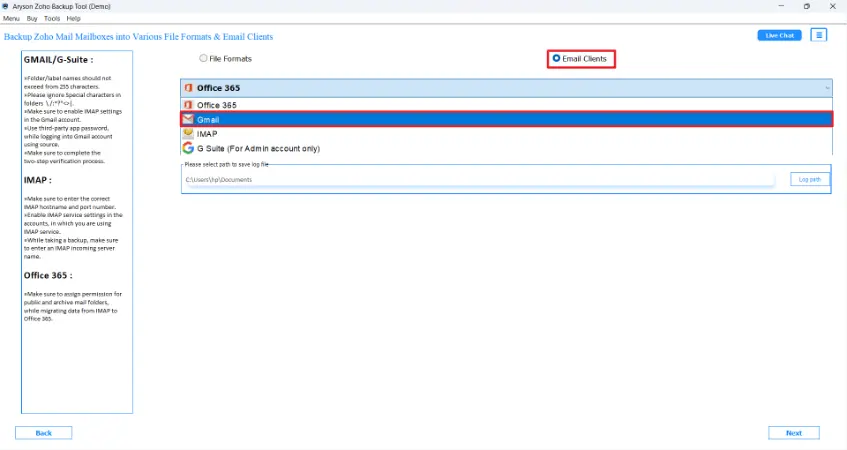Proceed with the Next button
The height and width of the screenshot is (450, 847).
pyautogui.click(x=794, y=433)
